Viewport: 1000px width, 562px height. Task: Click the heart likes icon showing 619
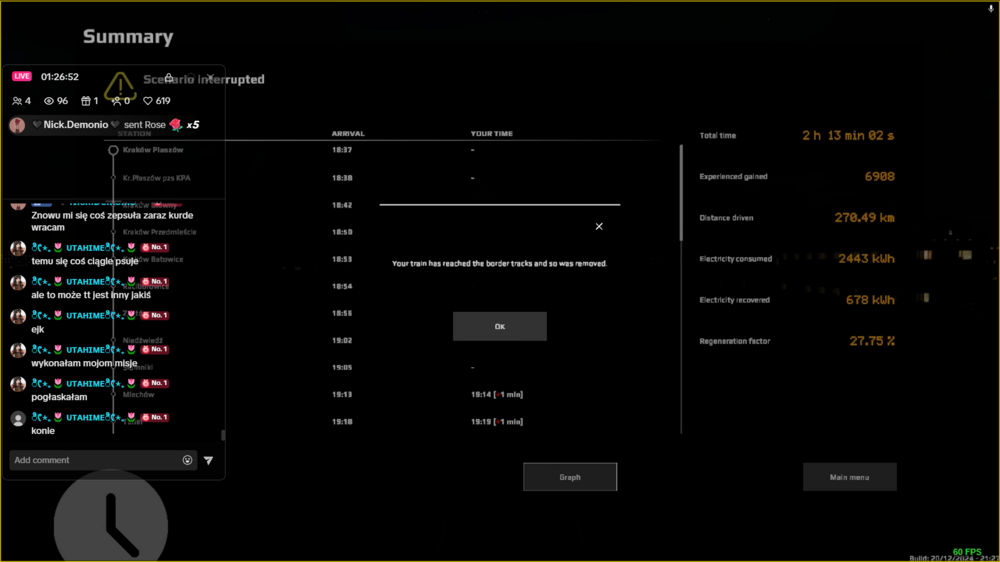[x=148, y=101]
